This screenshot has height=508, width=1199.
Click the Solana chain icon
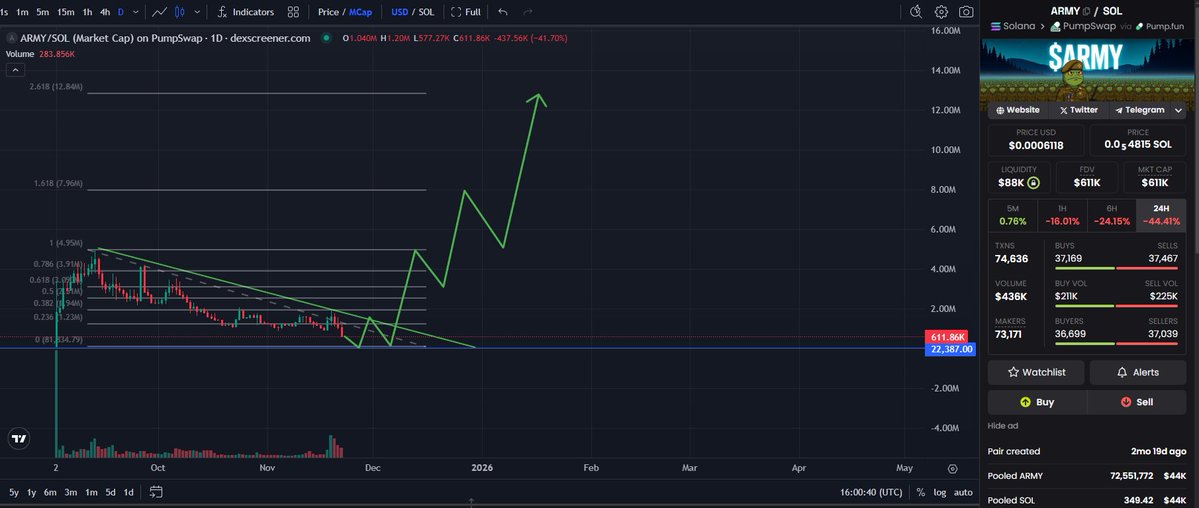point(996,26)
